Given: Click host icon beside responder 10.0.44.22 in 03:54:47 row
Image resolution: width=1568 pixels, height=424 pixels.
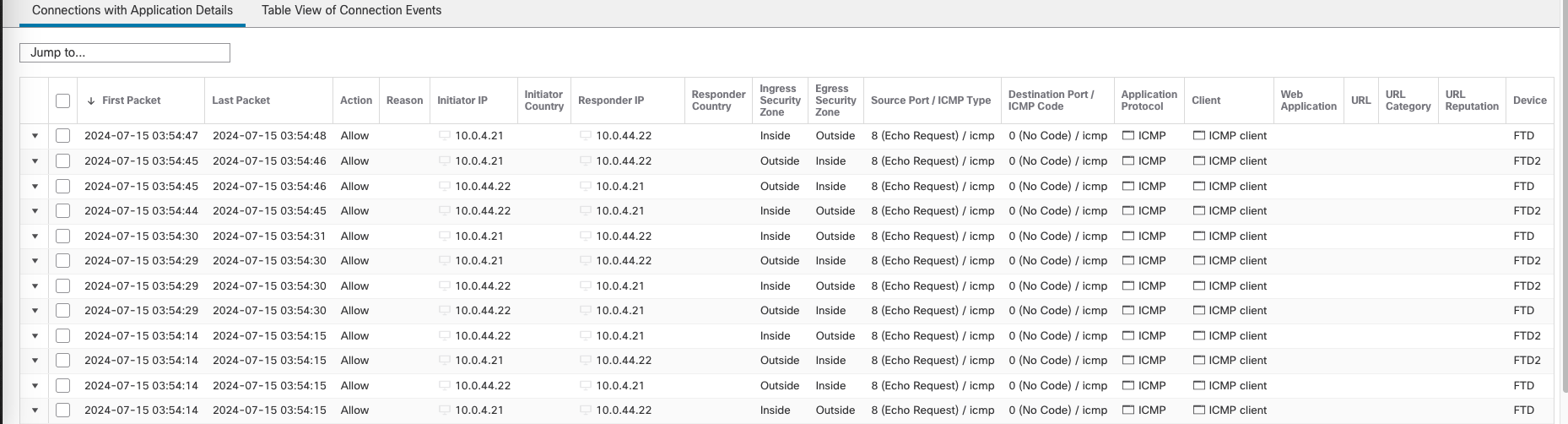Looking at the screenshot, I should (x=586, y=135).
